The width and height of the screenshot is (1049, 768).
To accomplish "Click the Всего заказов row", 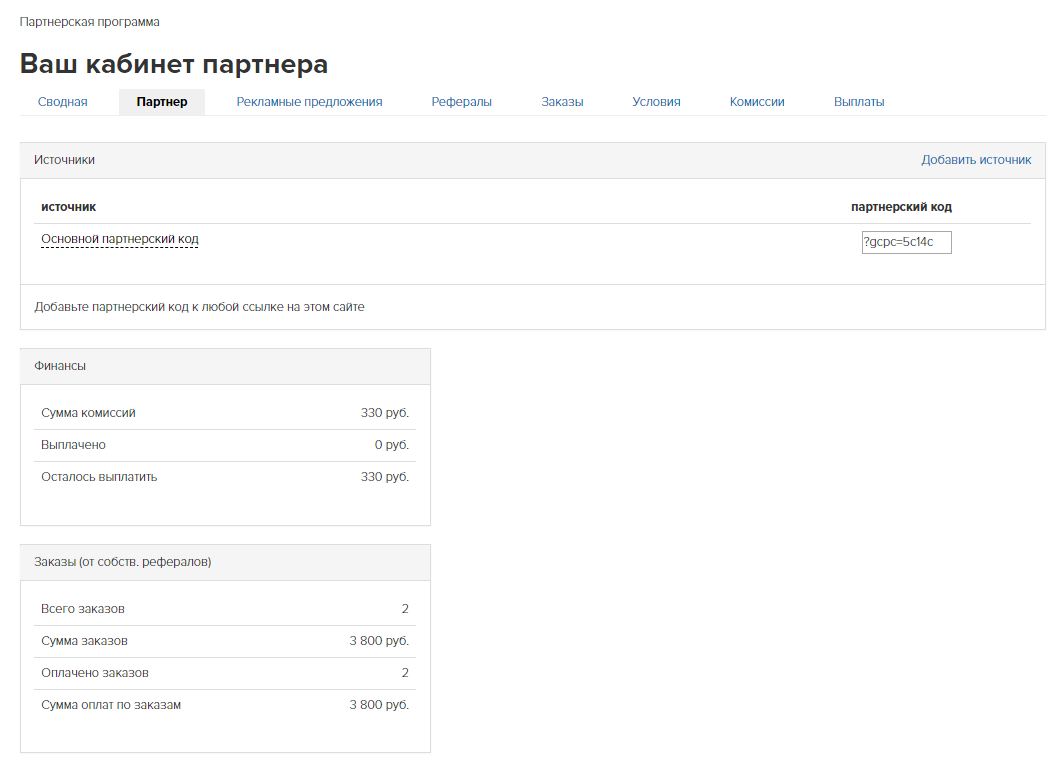I will coord(225,609).
